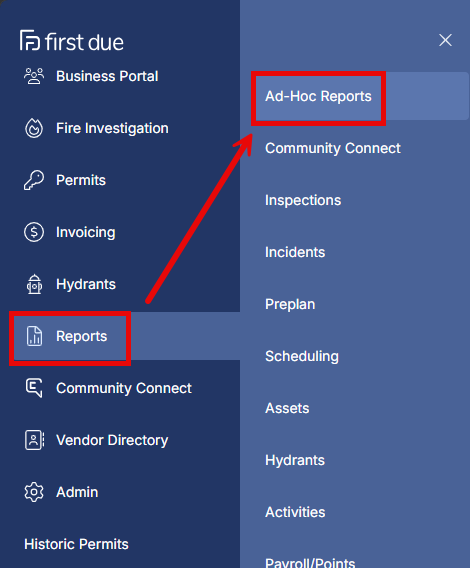Image resolution: width=470 pixels, height=568 pixels.
Task: Click the First Due logo
Action: coord(72,41)
